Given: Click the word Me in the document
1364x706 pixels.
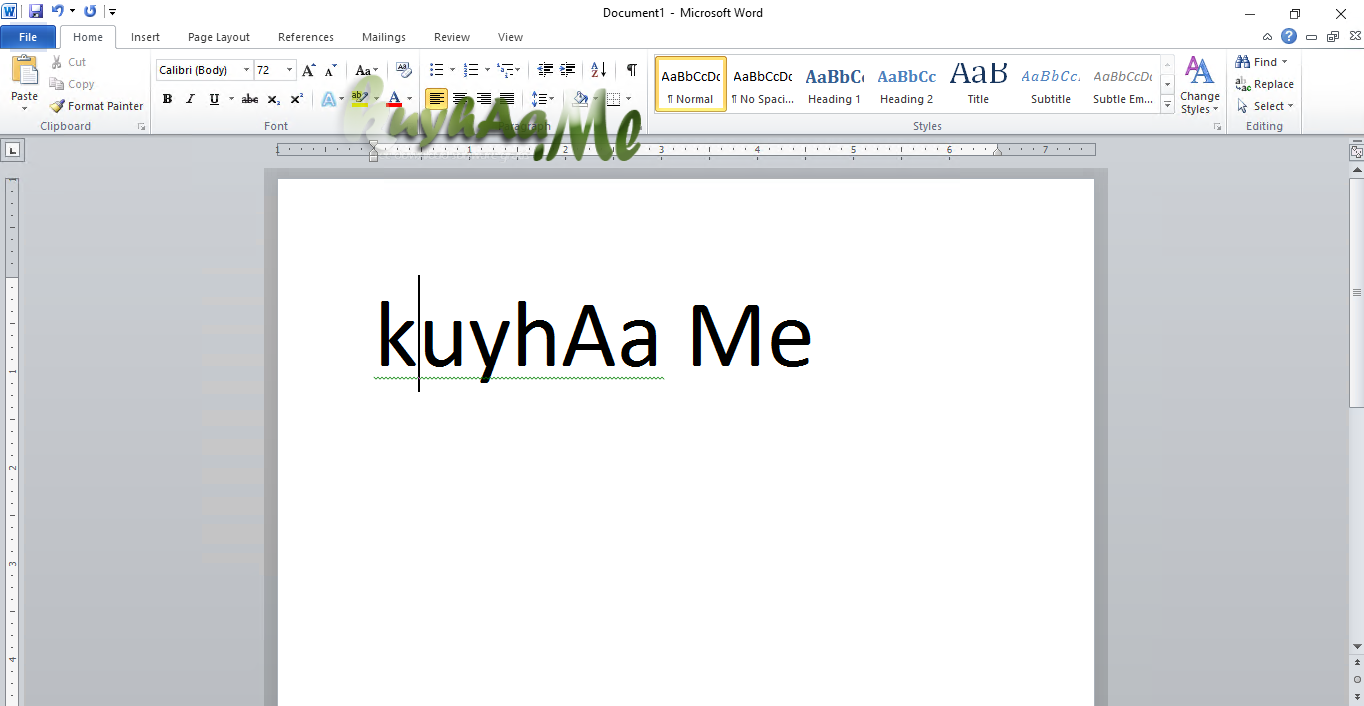Looking at the screenshot, I should (749, 337).
